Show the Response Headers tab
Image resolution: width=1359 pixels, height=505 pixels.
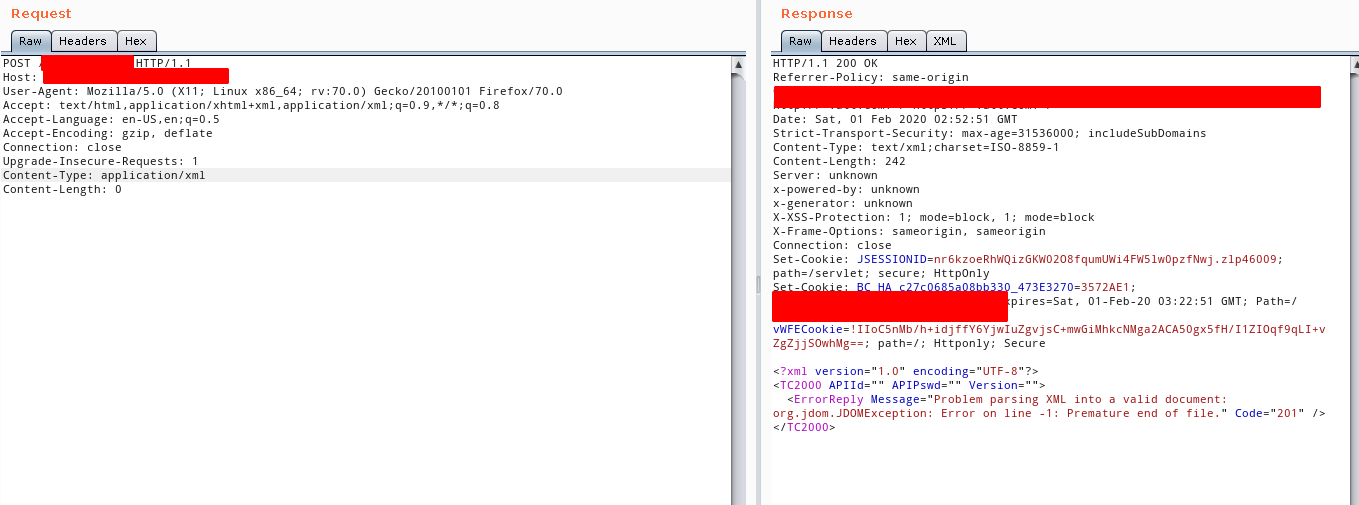point(853,41)
